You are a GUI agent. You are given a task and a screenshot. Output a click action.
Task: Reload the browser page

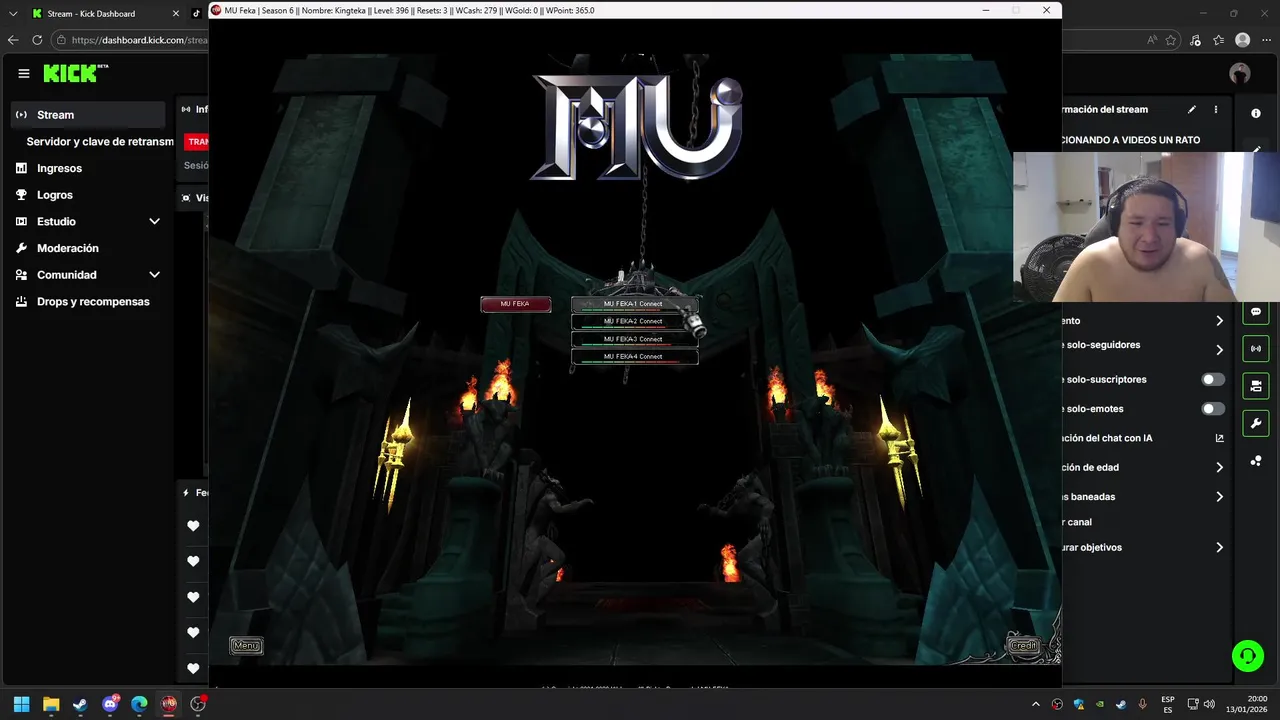37,40
